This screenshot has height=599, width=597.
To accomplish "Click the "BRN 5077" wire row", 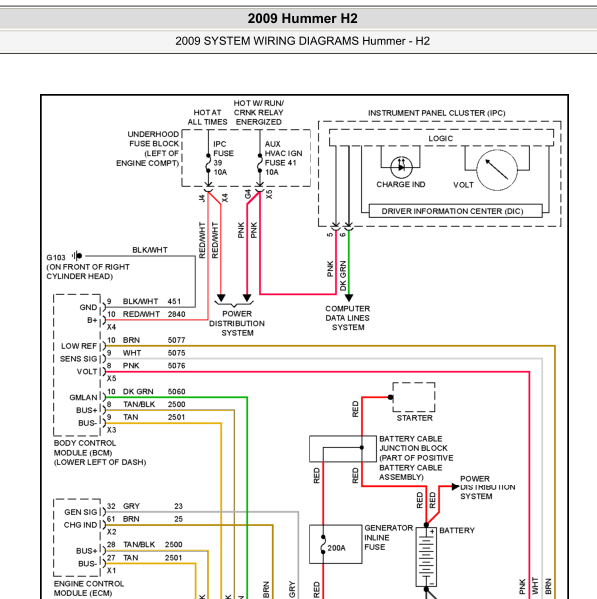I will pyautogui.click(x=146, y=340).
